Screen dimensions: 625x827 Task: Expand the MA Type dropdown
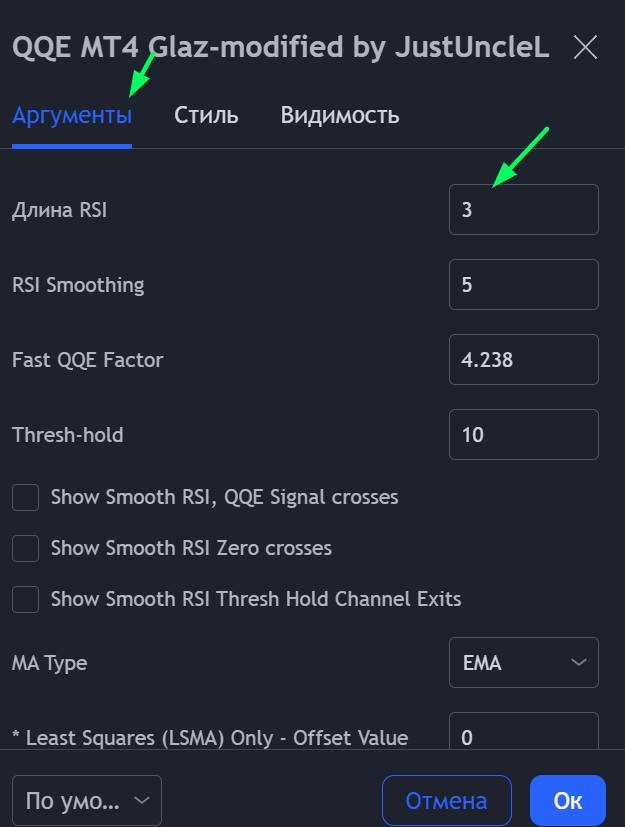pos(523,662)
